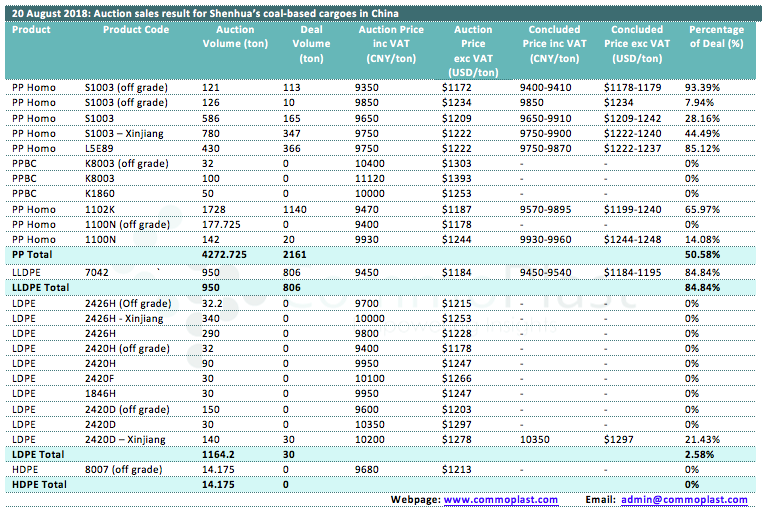
Task: Click the Percentage of Deal (%) header
Action: pos(716,37)
